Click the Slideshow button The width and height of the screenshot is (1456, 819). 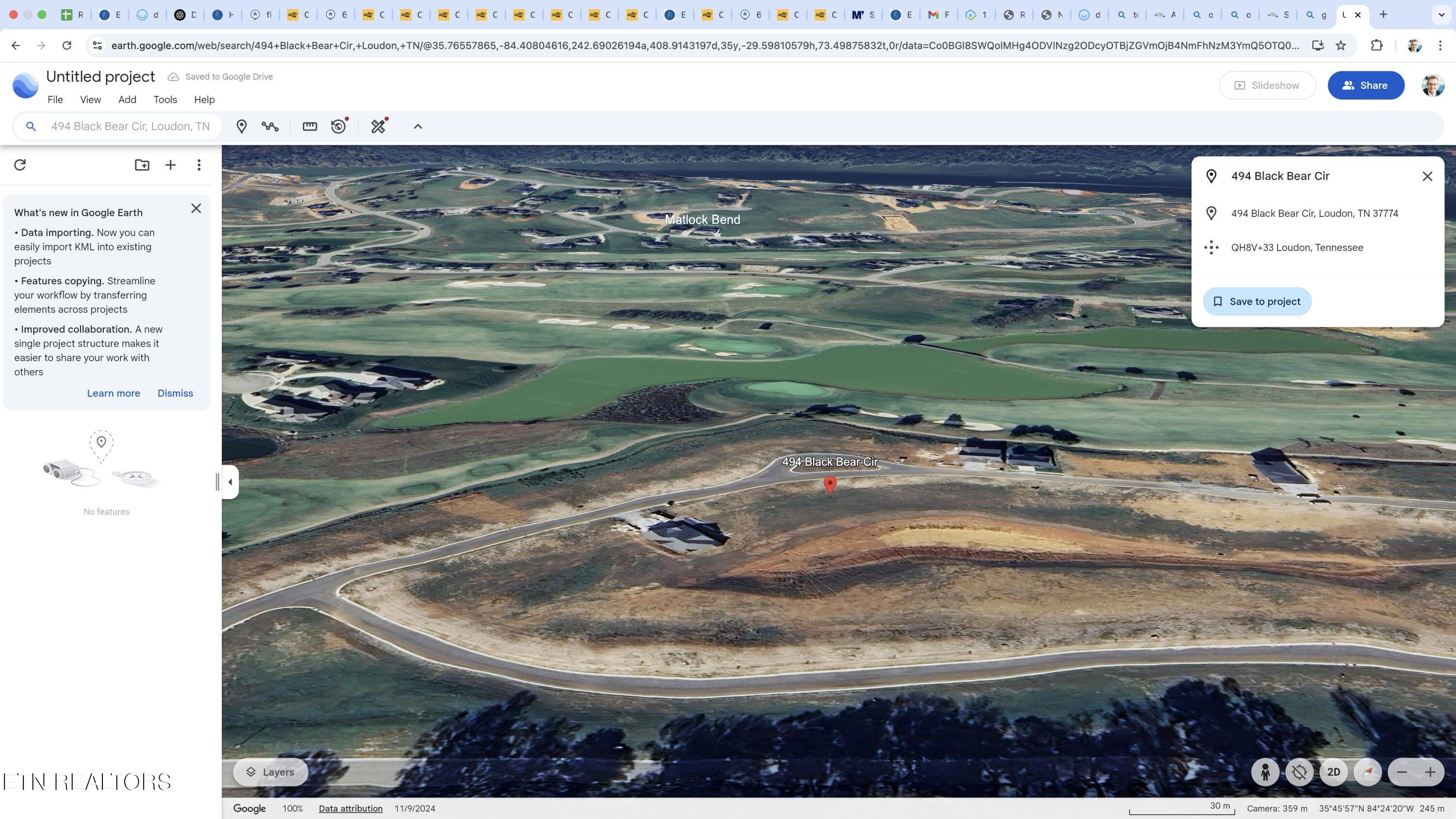(x=1267, y=85)
